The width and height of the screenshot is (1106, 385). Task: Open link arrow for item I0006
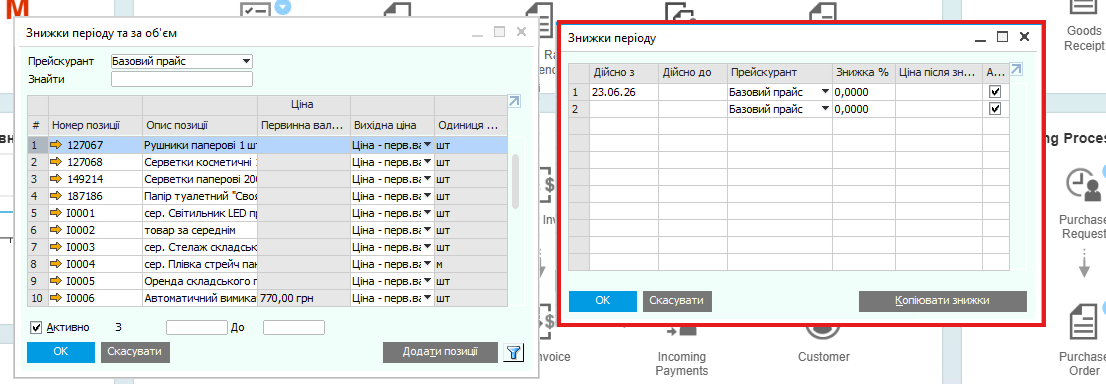pyautogui.click(x=57, y=298)
